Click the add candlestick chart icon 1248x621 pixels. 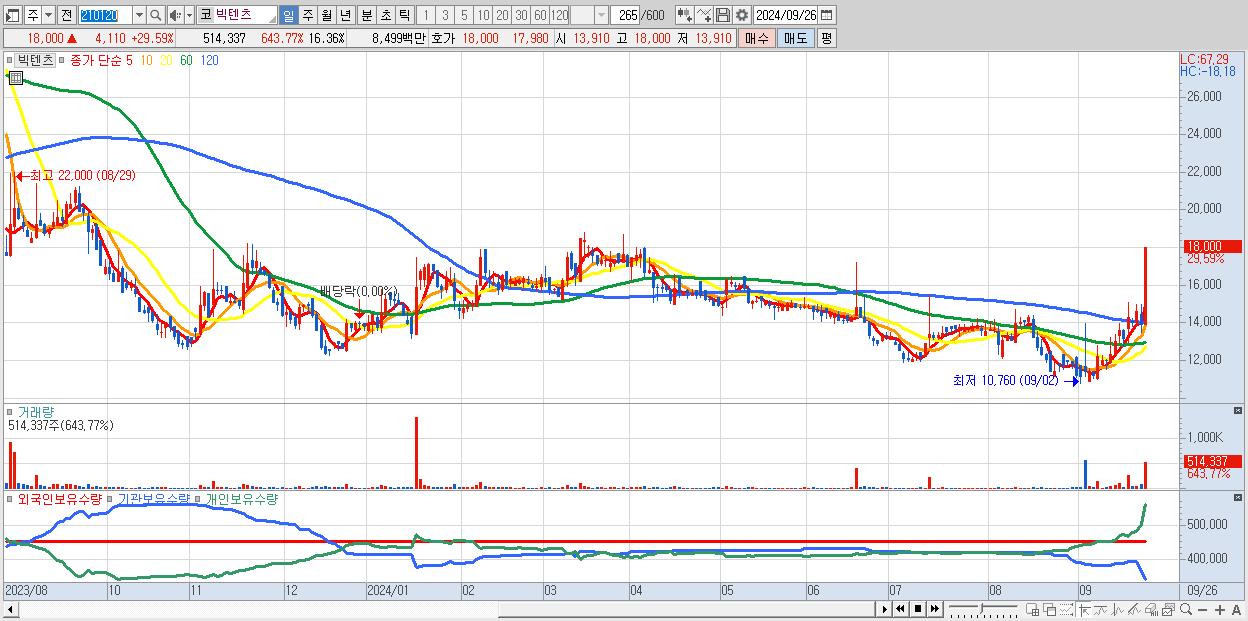pyautogui.click(x=683, y=15)
